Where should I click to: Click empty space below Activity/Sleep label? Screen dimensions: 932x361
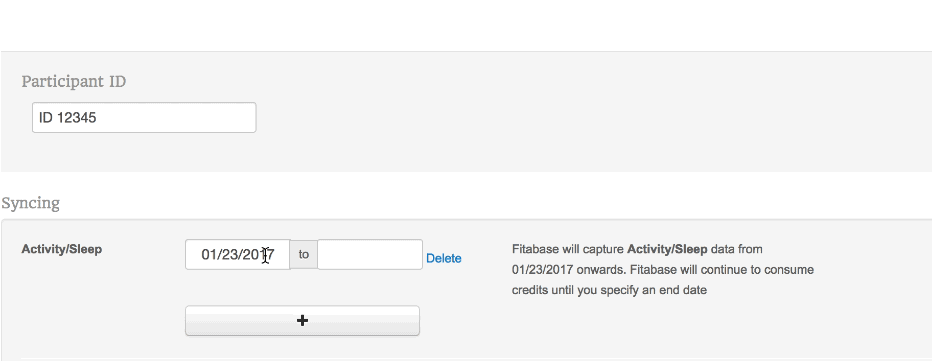[89, 303]
